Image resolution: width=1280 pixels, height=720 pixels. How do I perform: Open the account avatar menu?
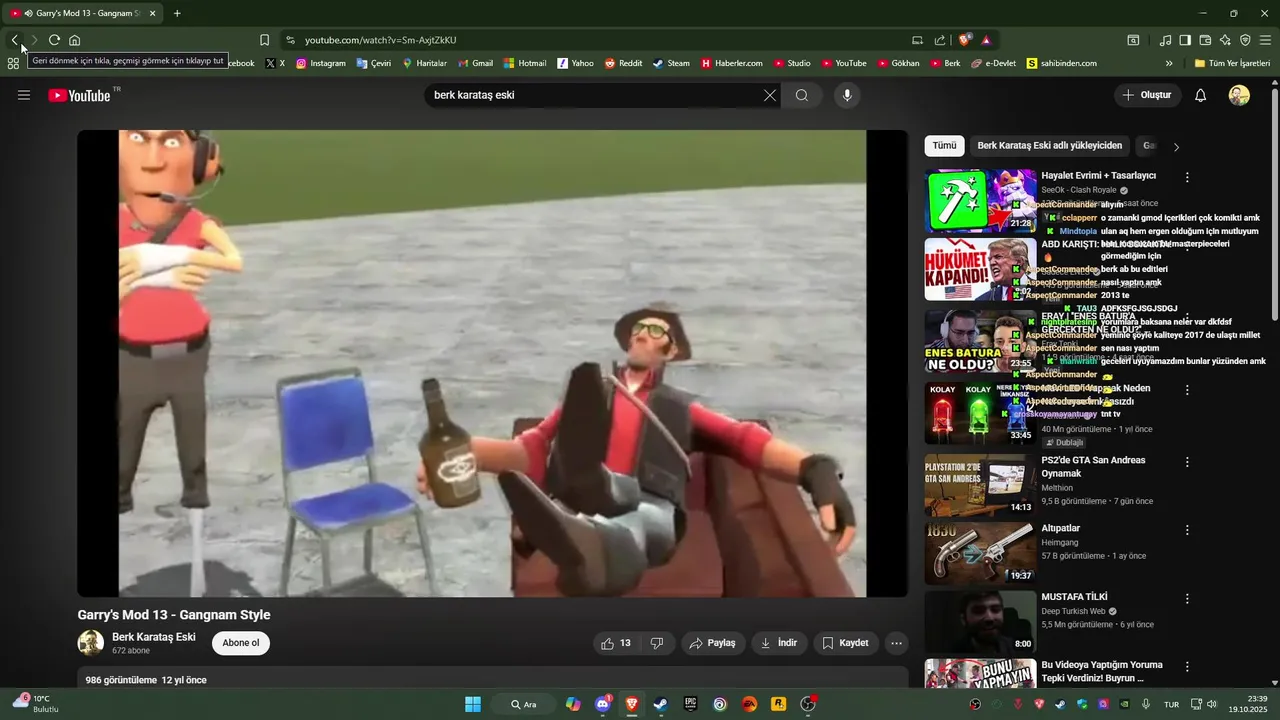point(1239,95)
